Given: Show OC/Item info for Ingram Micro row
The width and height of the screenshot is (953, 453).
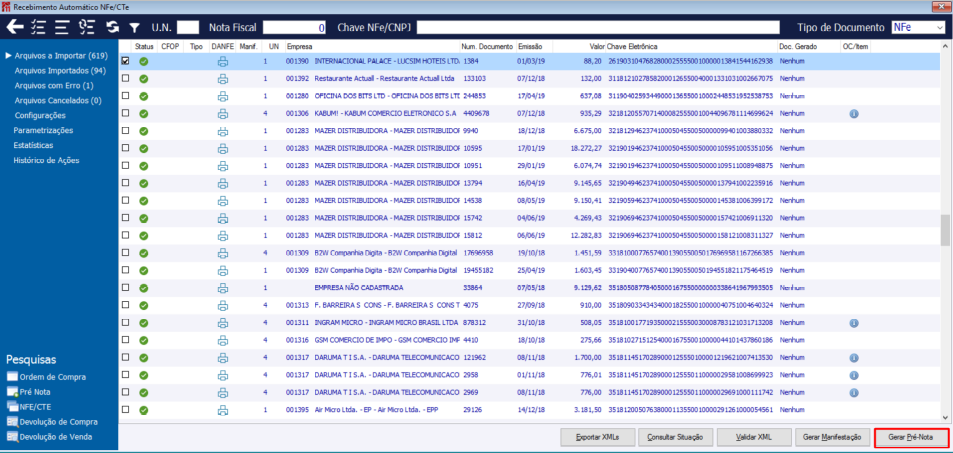Looking at the screenshot, I should (x=853, y=323).
